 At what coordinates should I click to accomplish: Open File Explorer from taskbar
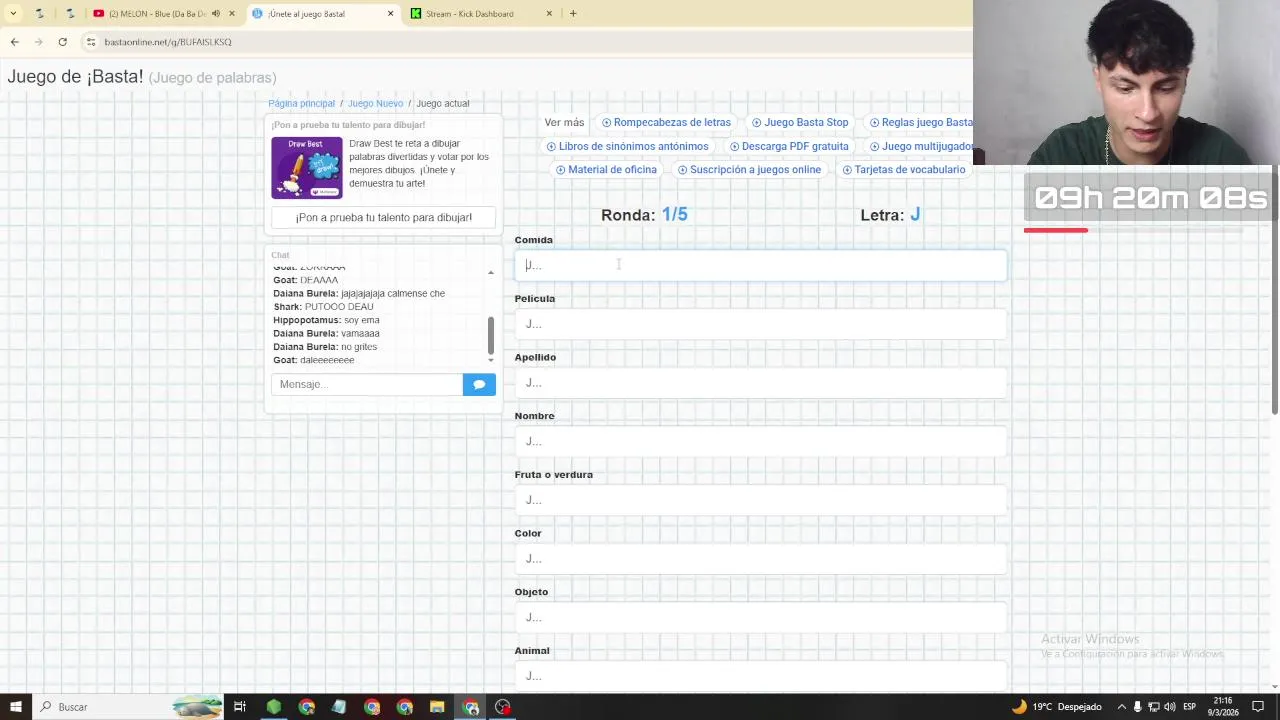(x=437, y=707)
